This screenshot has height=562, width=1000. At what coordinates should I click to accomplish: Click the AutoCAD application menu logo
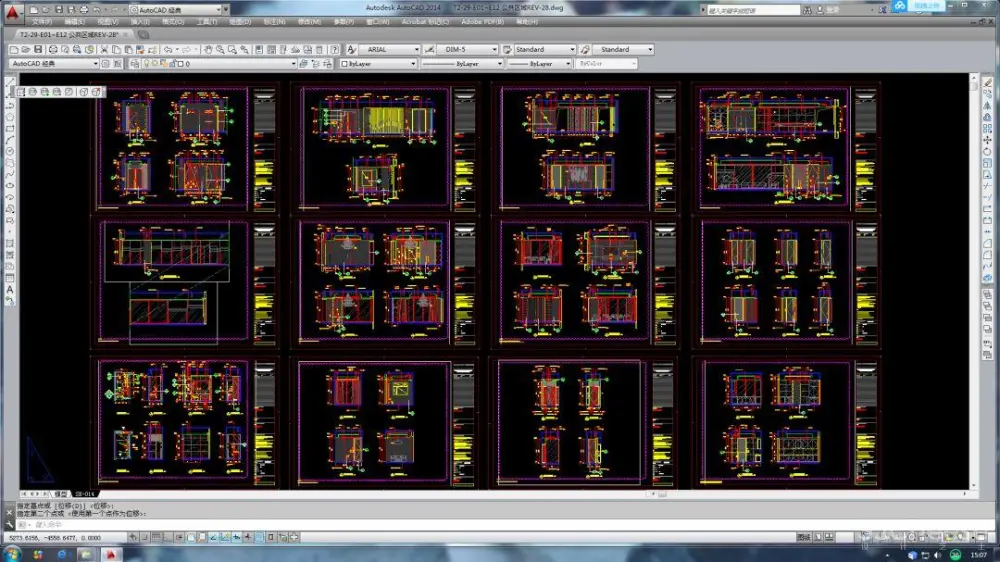coord(11,13)
